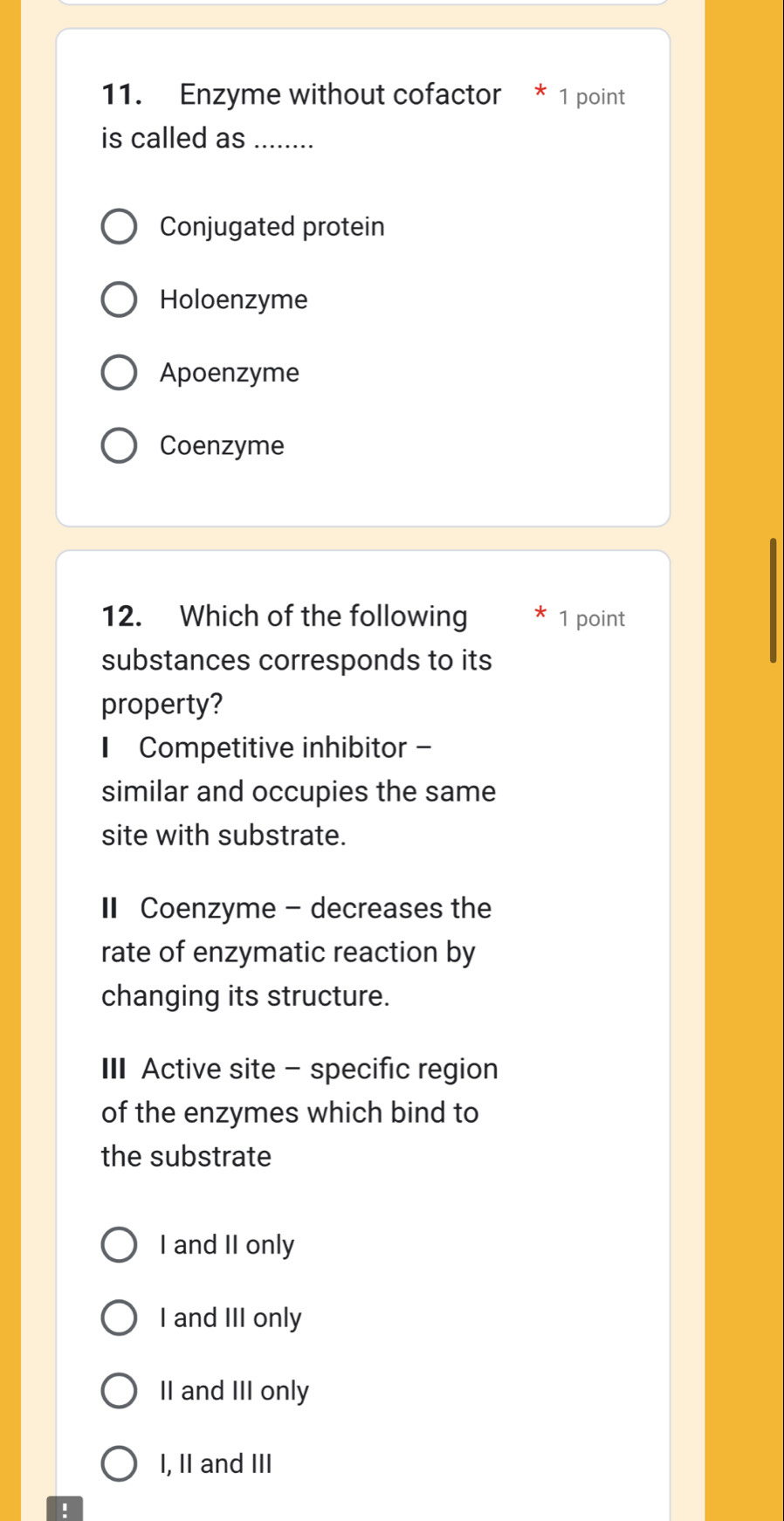The image size is (784, 1521).
Task: Click the Active site statement text
Action: (x=297, y=1112)
